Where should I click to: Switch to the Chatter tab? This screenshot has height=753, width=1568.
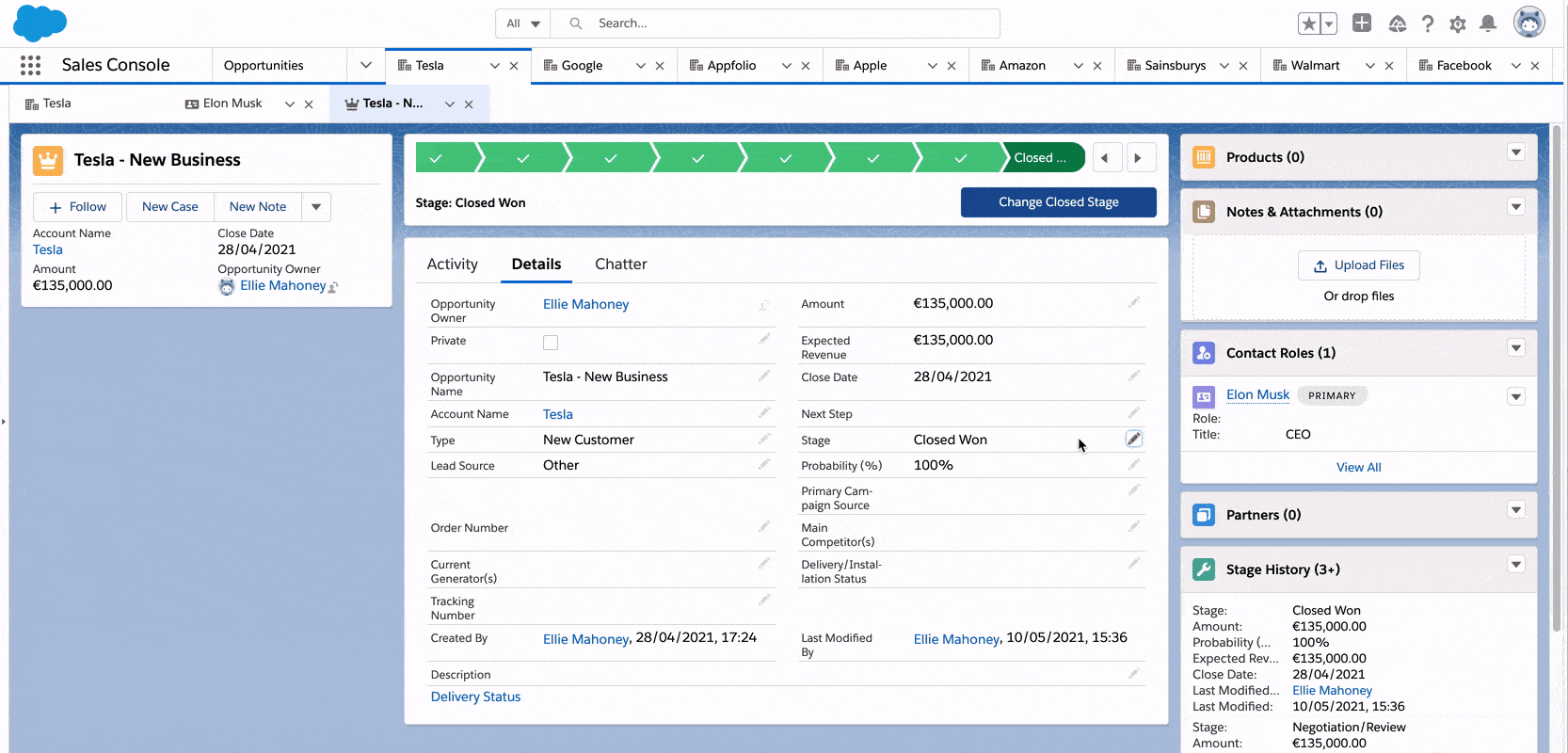tap(621, 264)
